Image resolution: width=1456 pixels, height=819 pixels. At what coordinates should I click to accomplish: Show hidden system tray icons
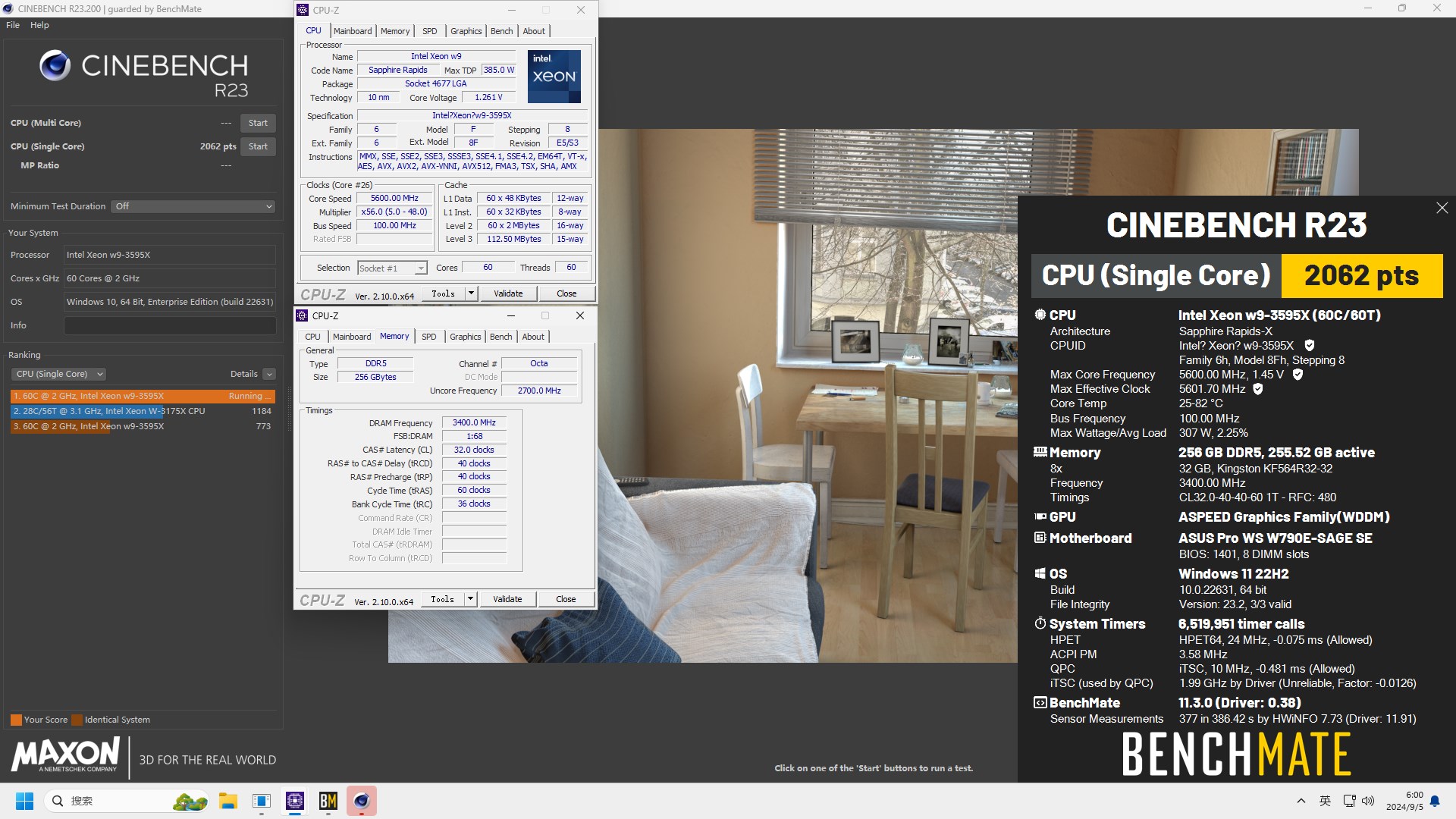click(x=1301, y=801)
